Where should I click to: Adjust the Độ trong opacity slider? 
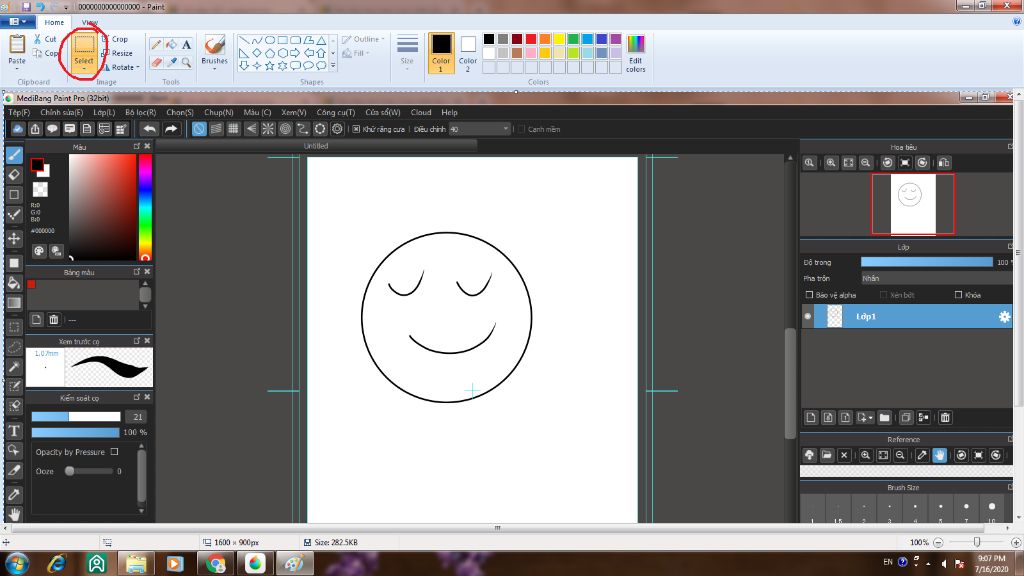(927, 262)
